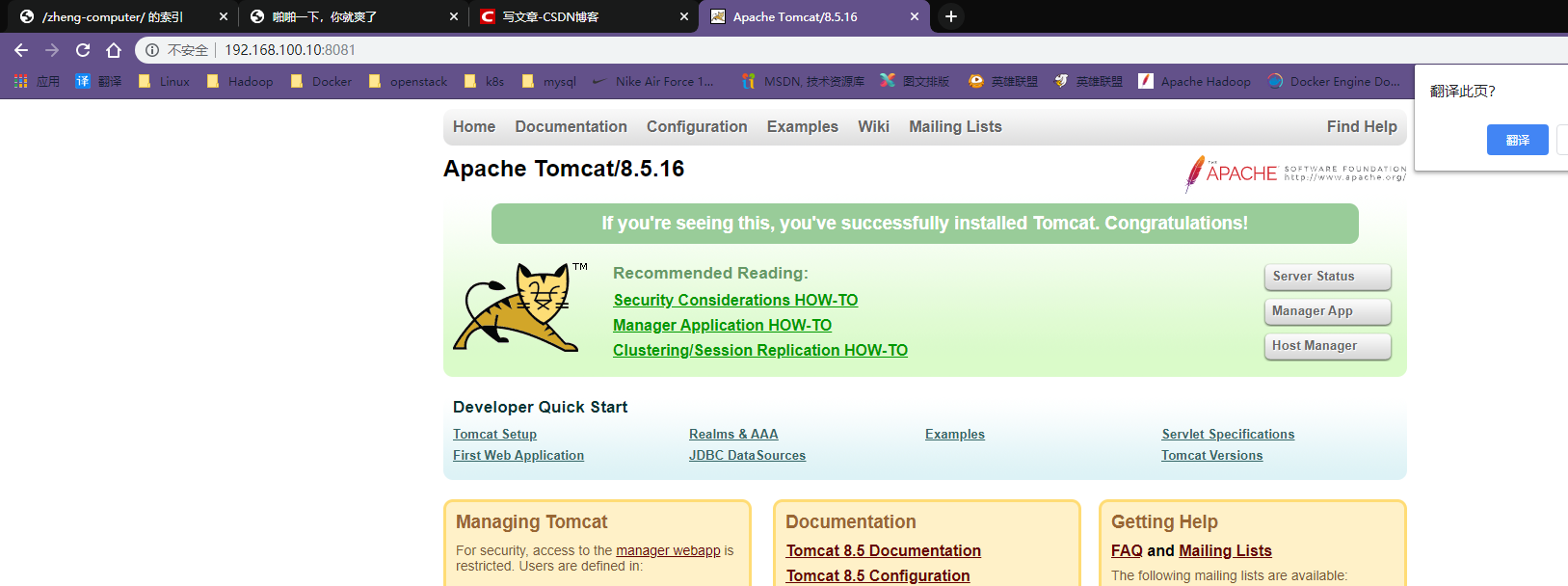Open the Mailing Lists link under Getting Help
This screenshot has height=586, width=1568.
pyautogui.click(x=1225, y=551)
